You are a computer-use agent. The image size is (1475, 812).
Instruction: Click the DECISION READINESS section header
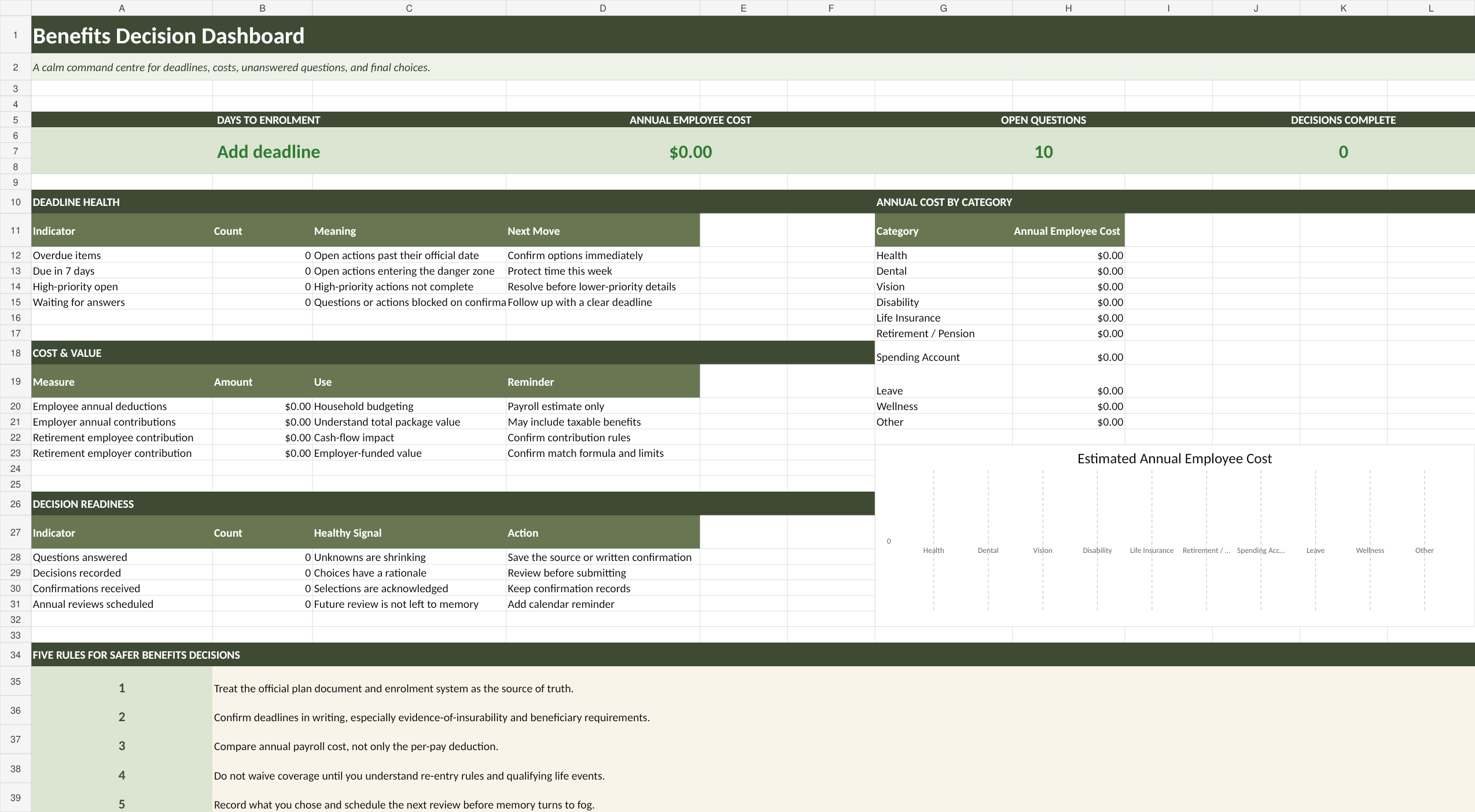[453, 504]
